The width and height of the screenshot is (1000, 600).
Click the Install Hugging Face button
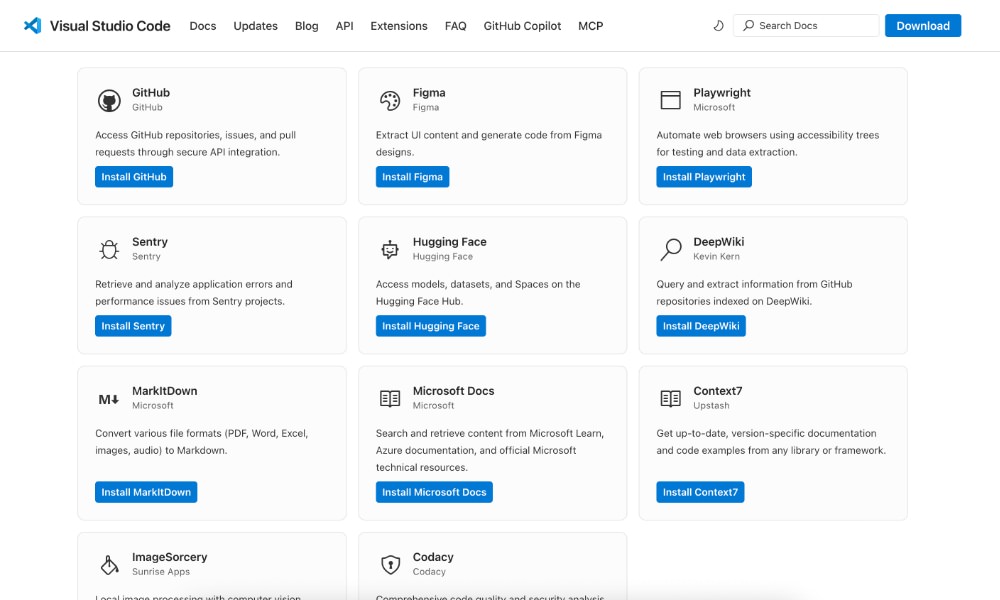[x=431, y=325]
